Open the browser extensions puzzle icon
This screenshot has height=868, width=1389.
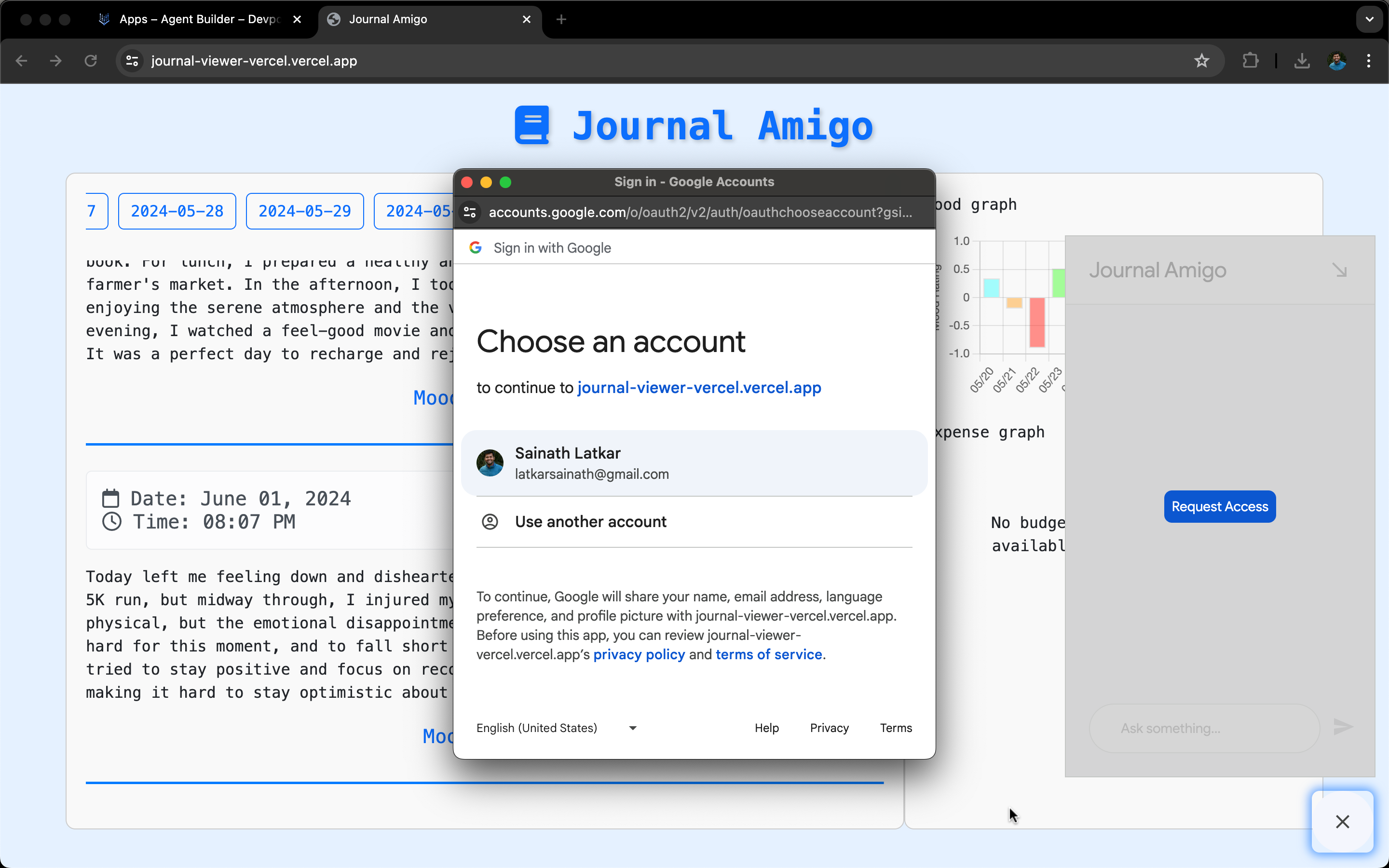point(1250,61)
